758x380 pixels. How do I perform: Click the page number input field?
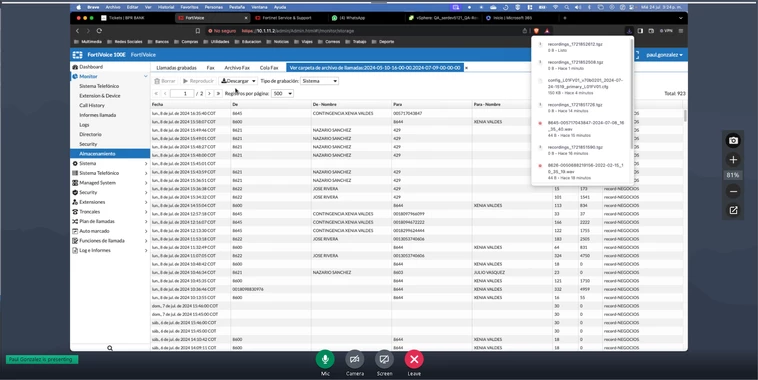coord(182,93)
